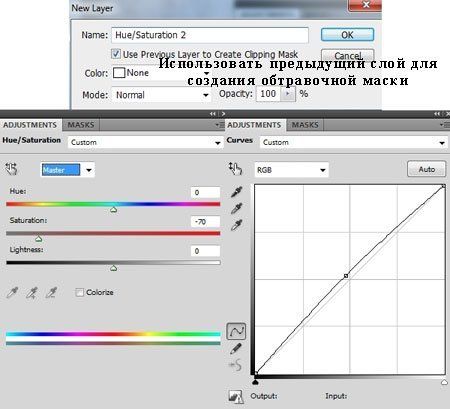This screenshot has height=409, width=450.
Task: Click the Opacity slider arrow button
Action: tap(288, 94)
